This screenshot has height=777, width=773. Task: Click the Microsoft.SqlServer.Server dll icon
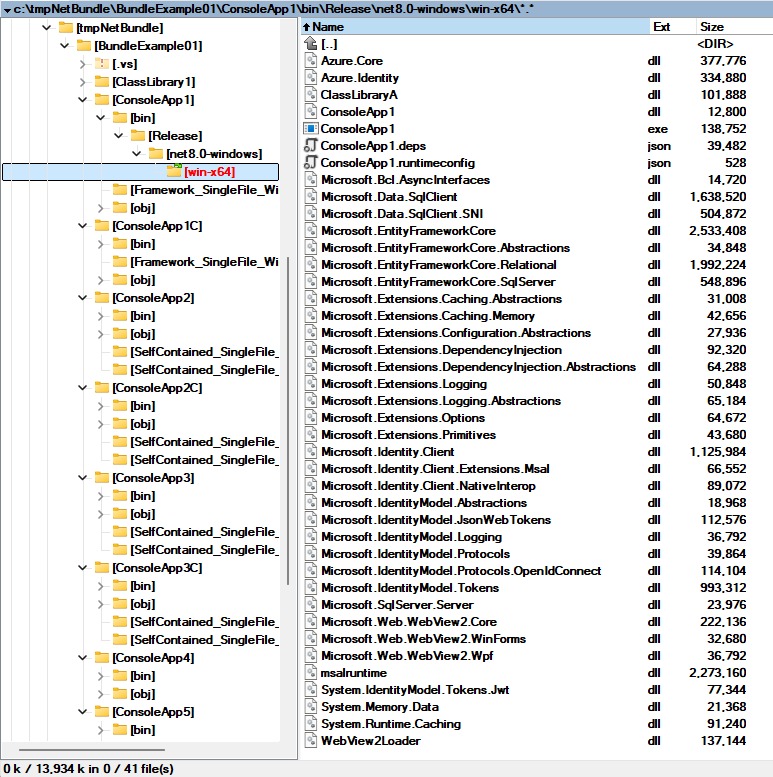click(x=310, y=605)
